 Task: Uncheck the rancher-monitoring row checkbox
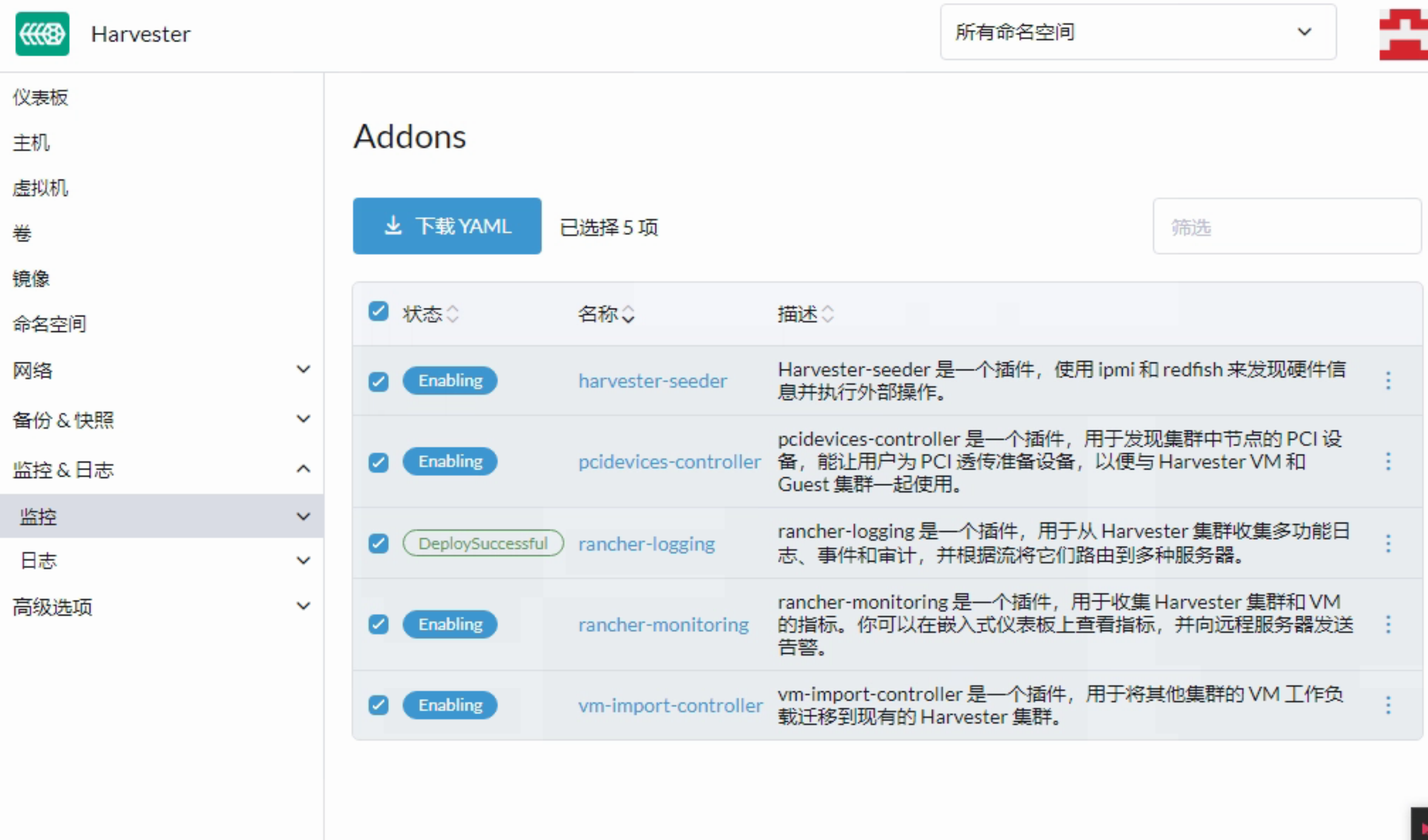(x=378, y=624)
